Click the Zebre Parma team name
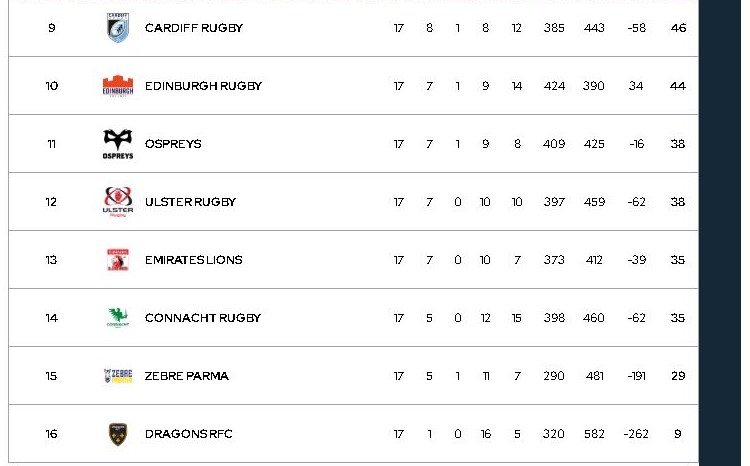The width and height of the screenshot is (750, 466). tap(187, 376)
